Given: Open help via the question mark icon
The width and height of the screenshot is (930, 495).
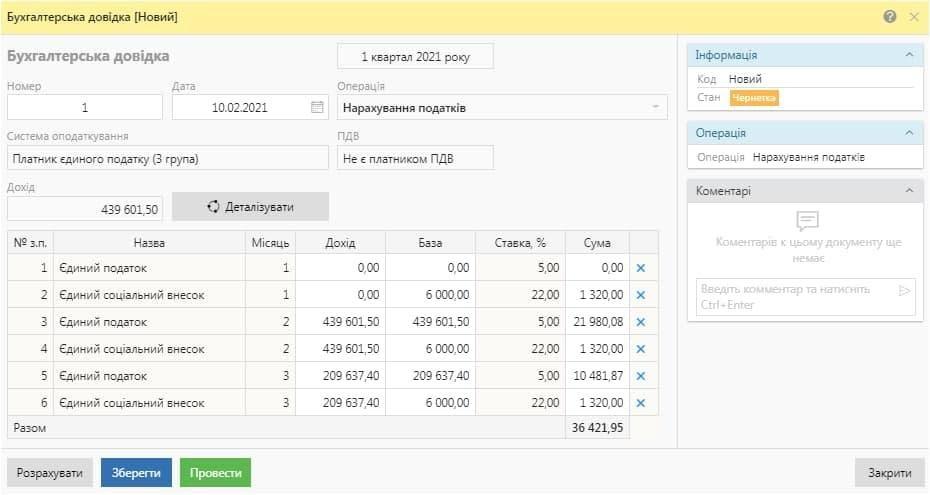Looking at the screenshot, I should click(889, 17).
